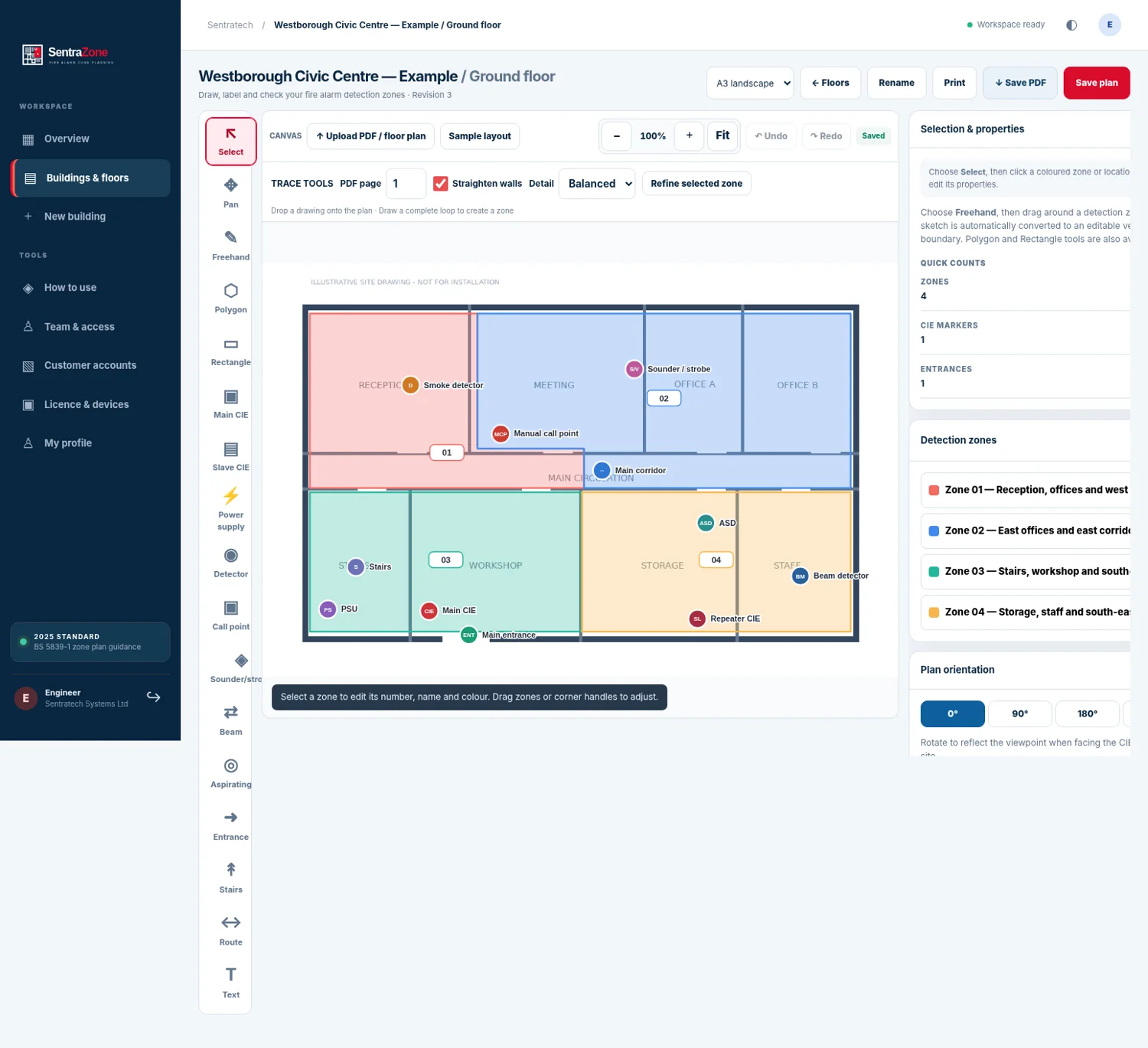Open Licence & devices page
Screen dimensions: 1148x1048
tap(90, 404)
